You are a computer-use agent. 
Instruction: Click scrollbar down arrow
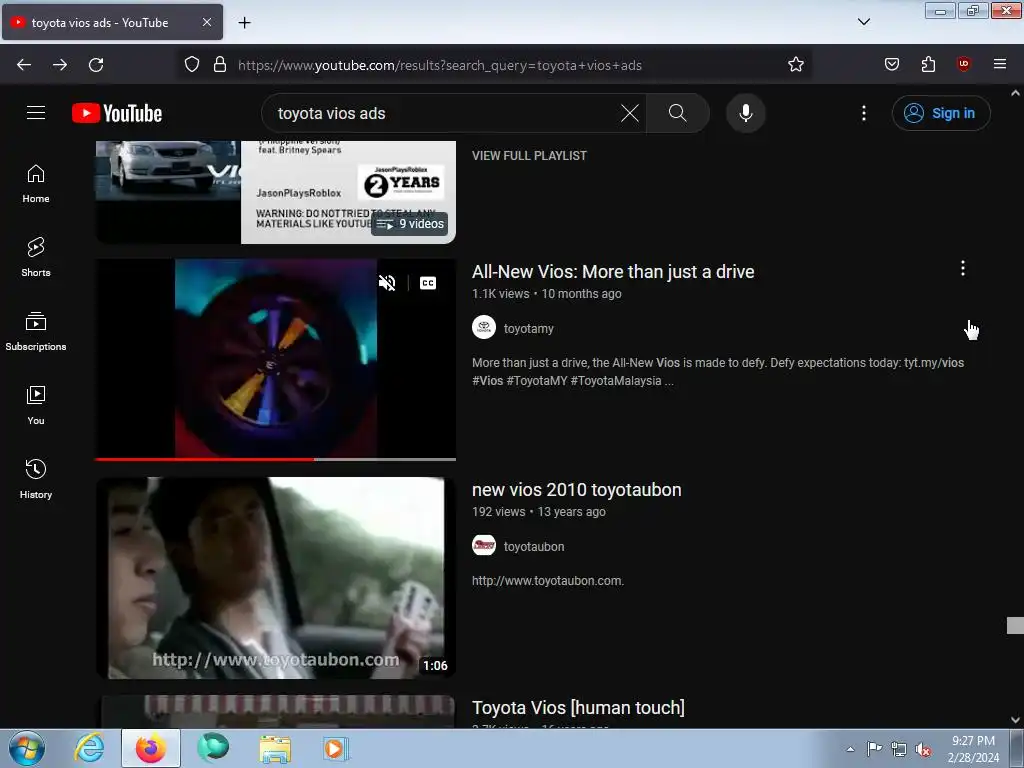click(x=1015, y=720)
